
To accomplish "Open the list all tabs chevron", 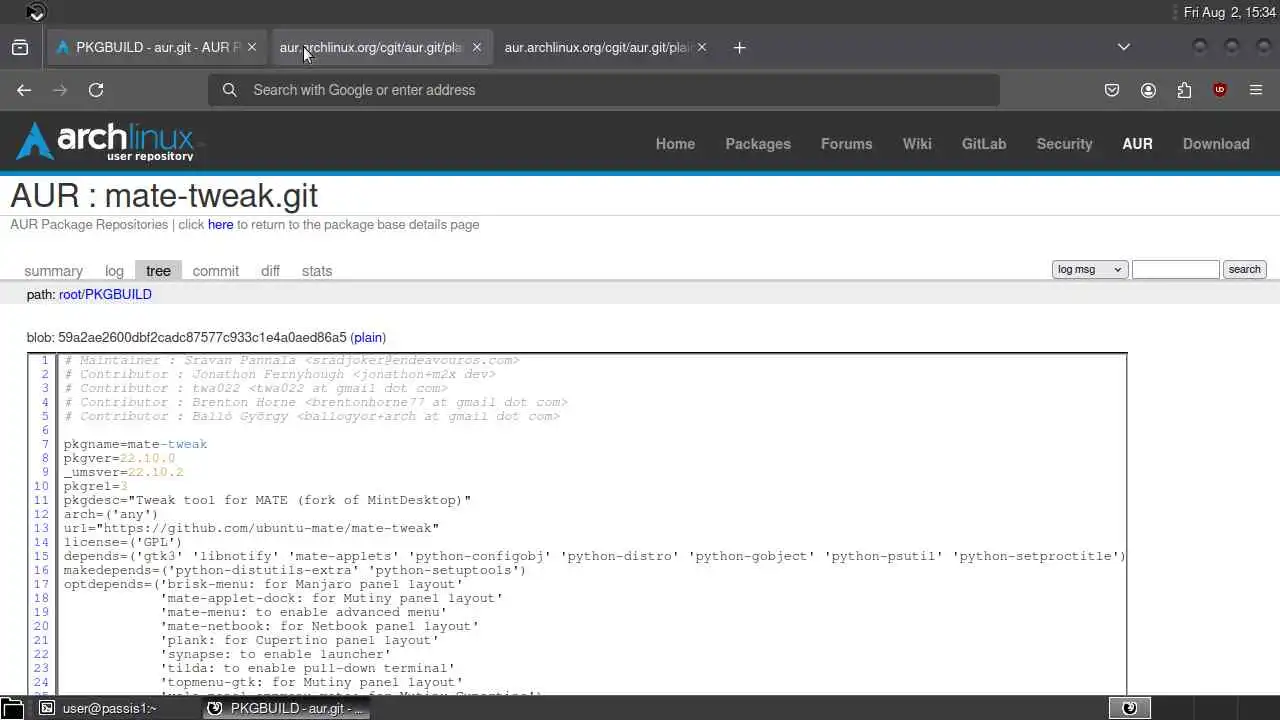I will tap(1124, 47).
